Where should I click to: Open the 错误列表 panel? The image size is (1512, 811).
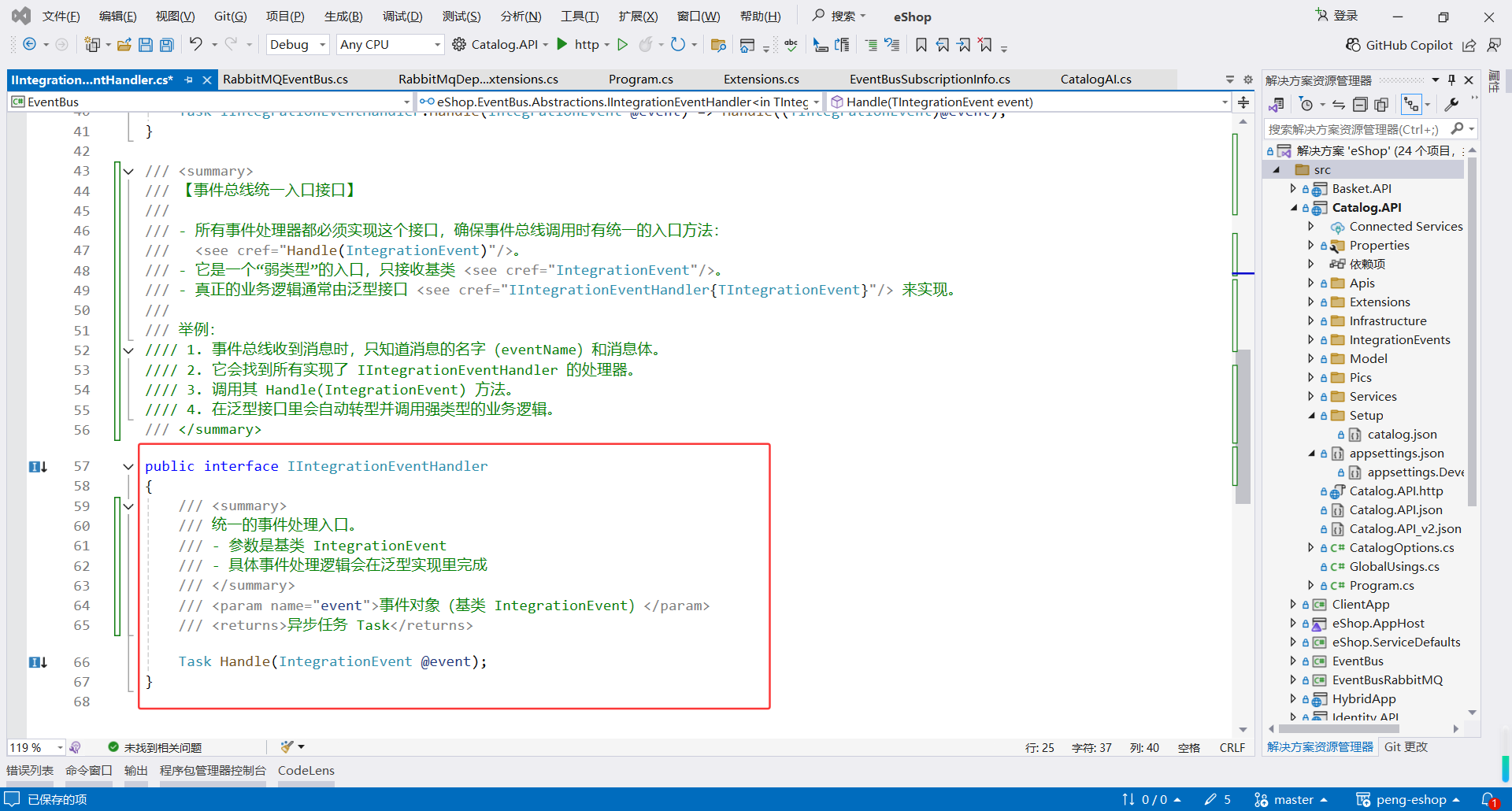click(29, 770)
